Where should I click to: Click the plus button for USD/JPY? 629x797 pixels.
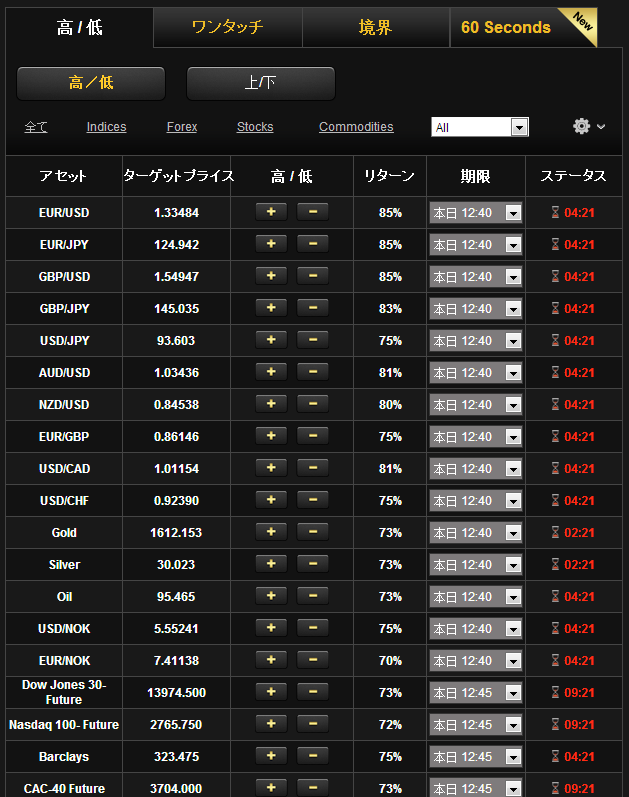click(271, 340)
